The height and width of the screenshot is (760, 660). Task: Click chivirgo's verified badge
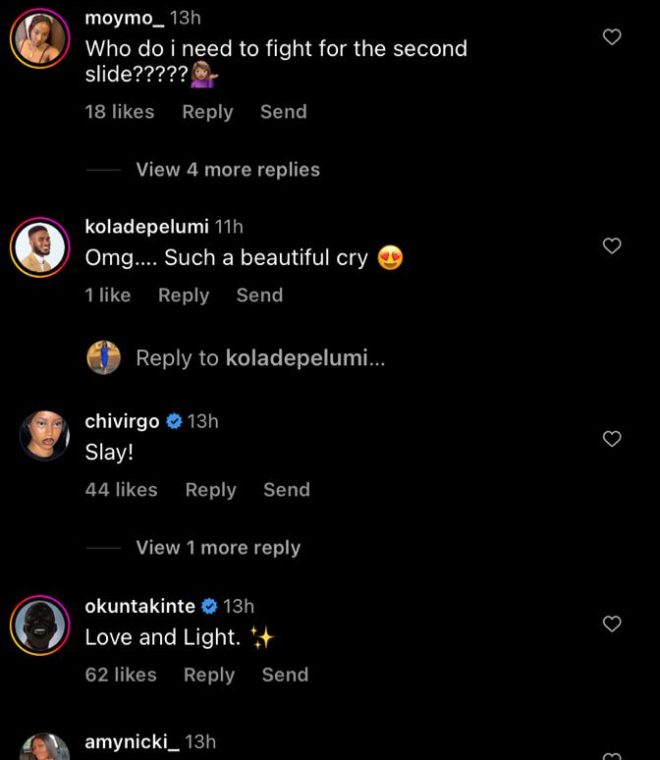[173, 422]
